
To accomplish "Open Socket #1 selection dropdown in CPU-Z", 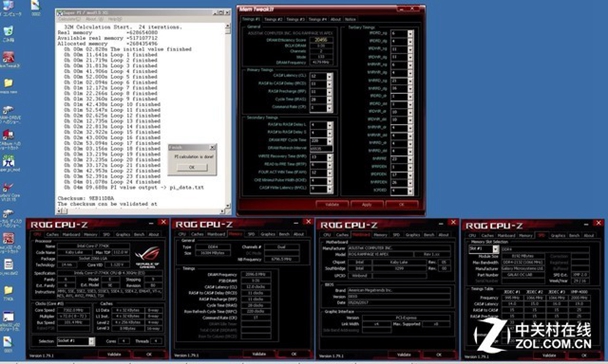I will coord(91,341).
